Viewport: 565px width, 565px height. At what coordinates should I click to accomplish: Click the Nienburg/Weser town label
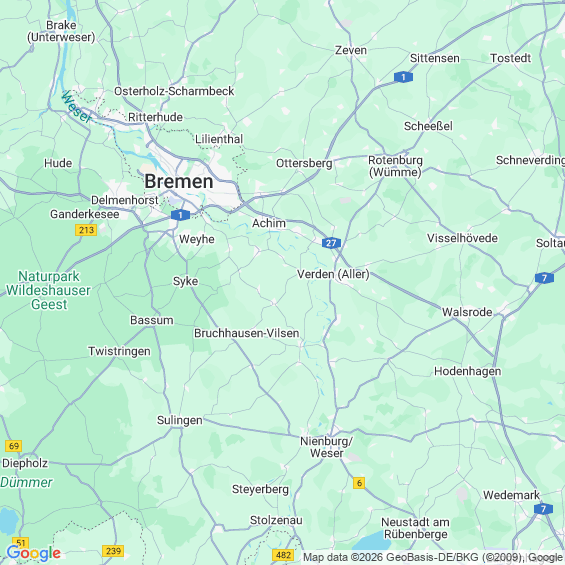point(326,447)
